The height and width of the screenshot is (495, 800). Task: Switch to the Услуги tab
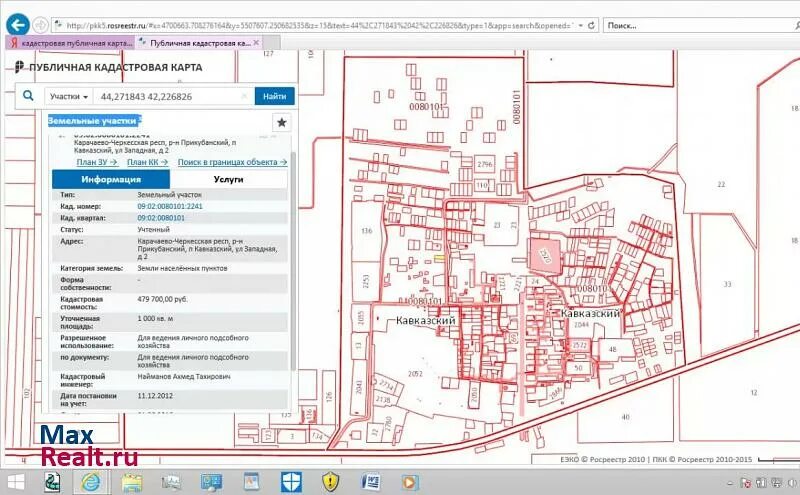(x=228, y=180)
